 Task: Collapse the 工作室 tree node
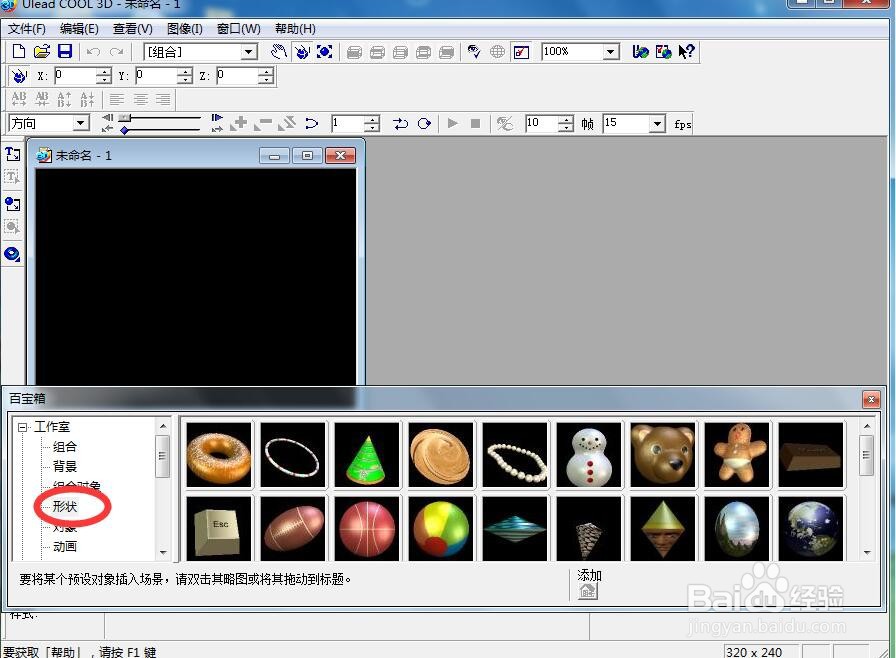(x=22, y=427)
